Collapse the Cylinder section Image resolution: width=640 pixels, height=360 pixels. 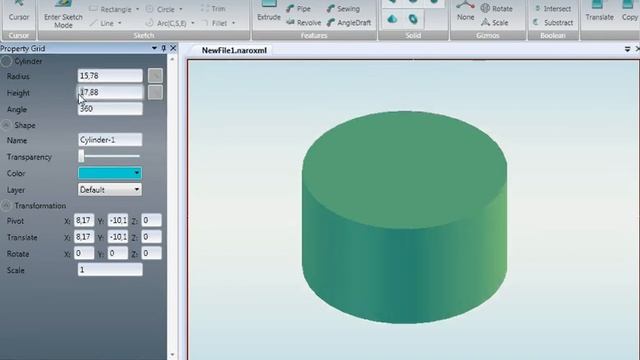[x=6, y=61]
